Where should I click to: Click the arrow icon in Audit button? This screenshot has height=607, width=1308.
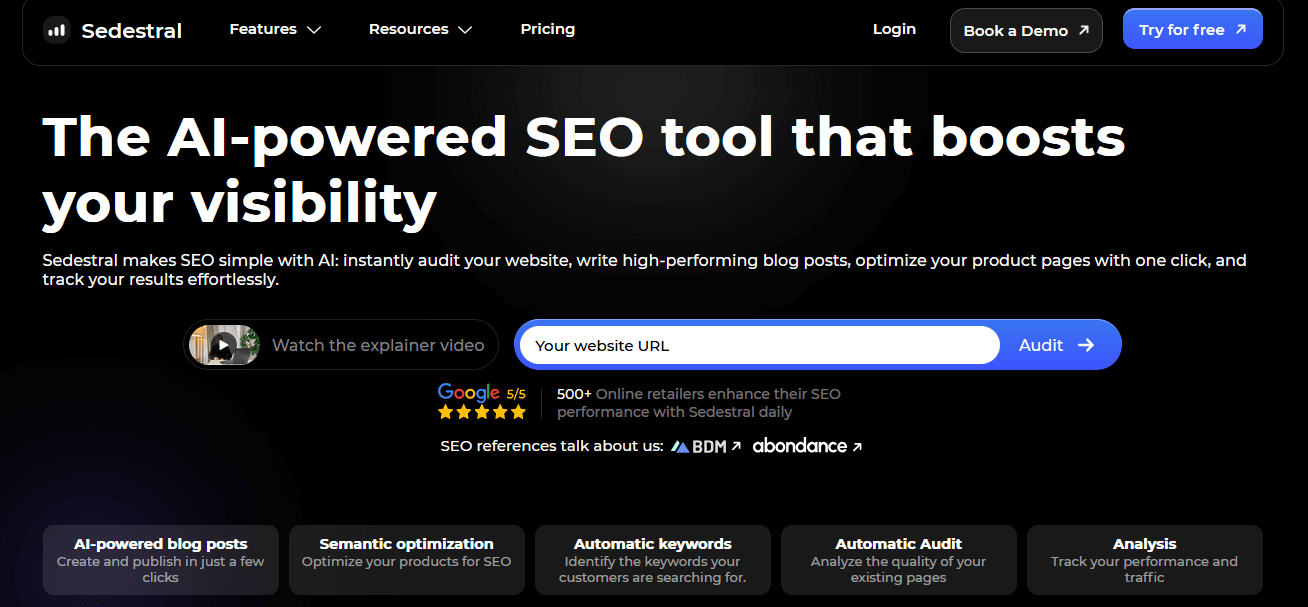[x=1086, y=345]
